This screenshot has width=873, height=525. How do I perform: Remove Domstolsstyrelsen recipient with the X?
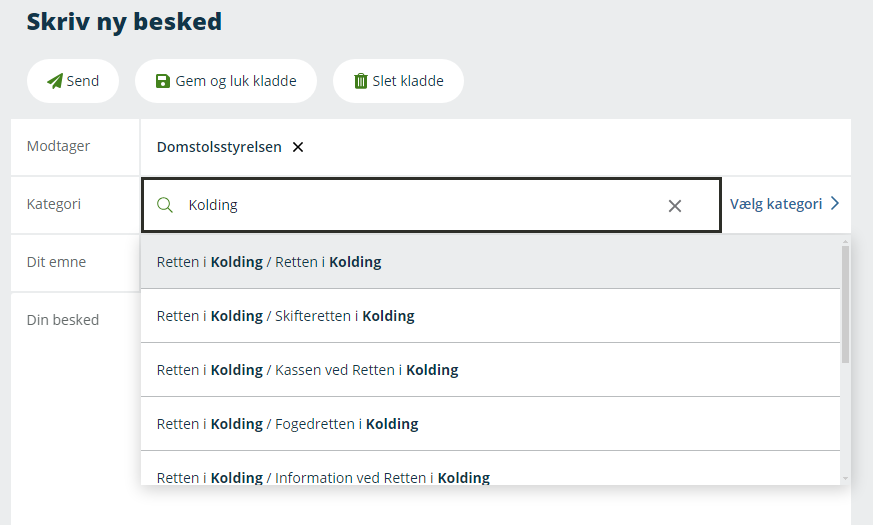pyautogui.click(x=298, y=147)
